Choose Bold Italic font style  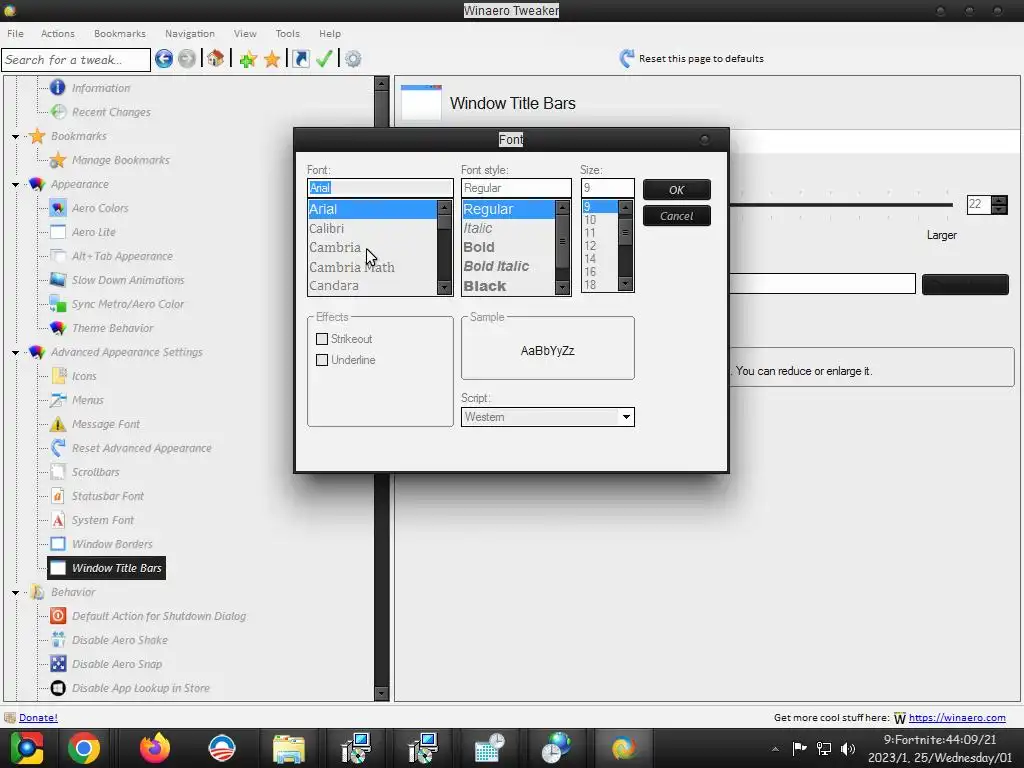[x=509, y=266]
